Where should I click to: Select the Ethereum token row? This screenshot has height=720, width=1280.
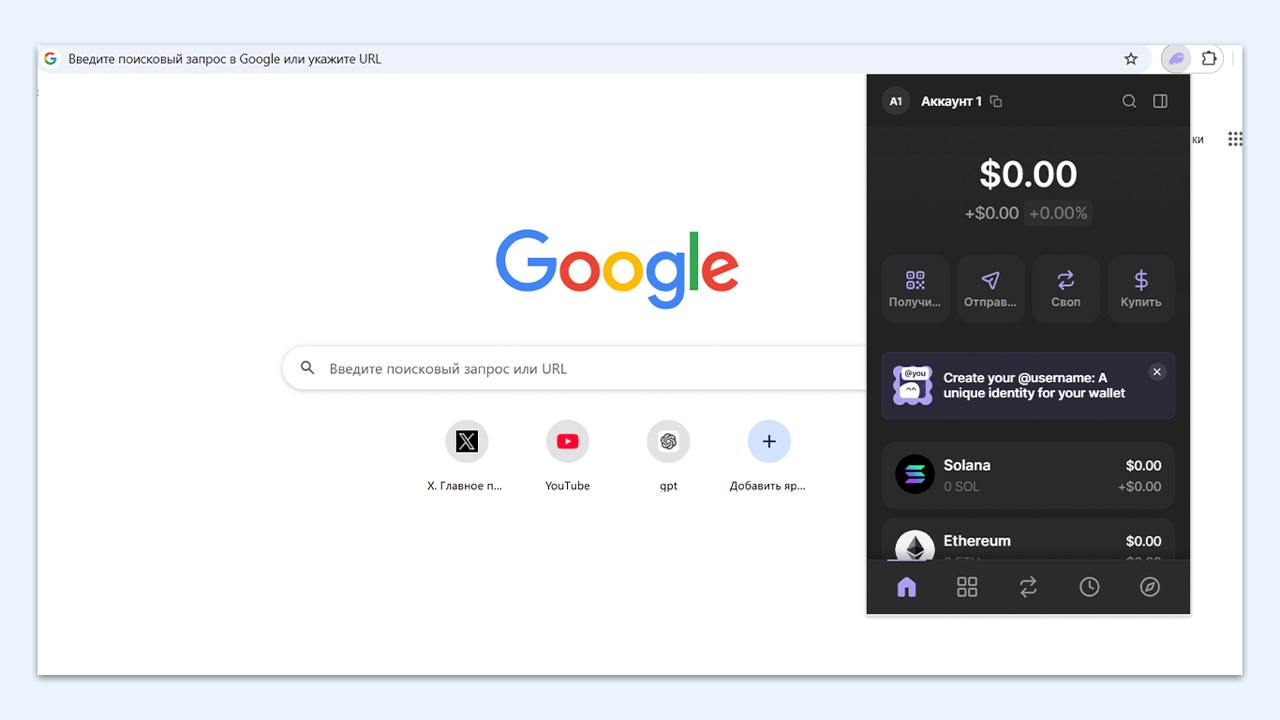pyautogui.click(x=1028, y=539)
